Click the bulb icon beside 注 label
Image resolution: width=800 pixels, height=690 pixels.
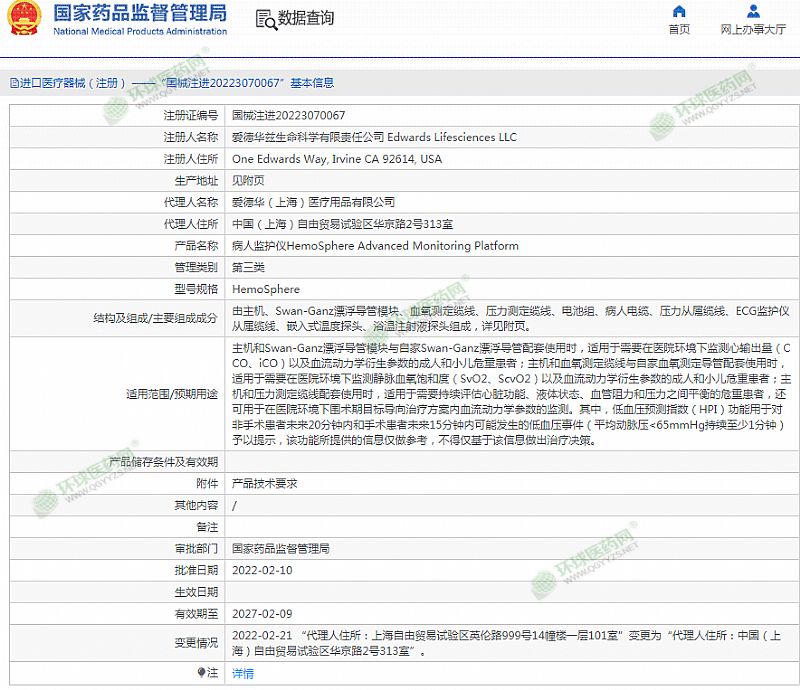[x=202, y=673]
